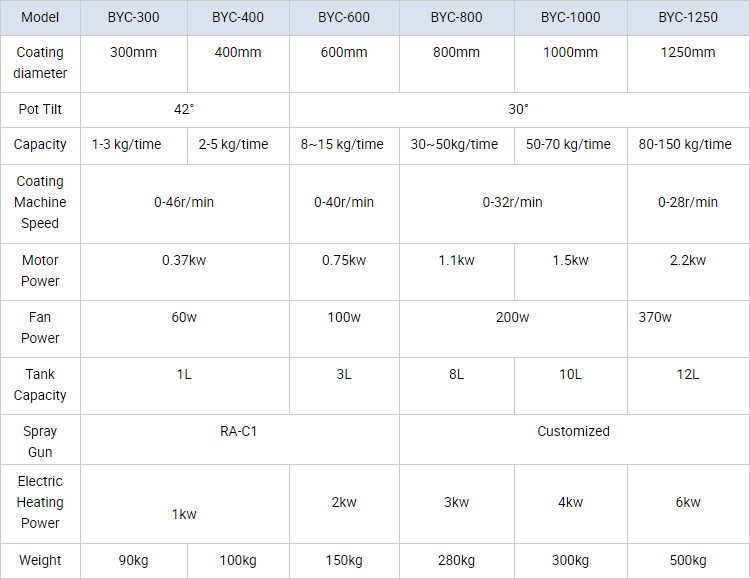The width and height of the screenshot is (750, 579).
Task: Select the 1250mm coating diameter cell
Action: [687, 52]
